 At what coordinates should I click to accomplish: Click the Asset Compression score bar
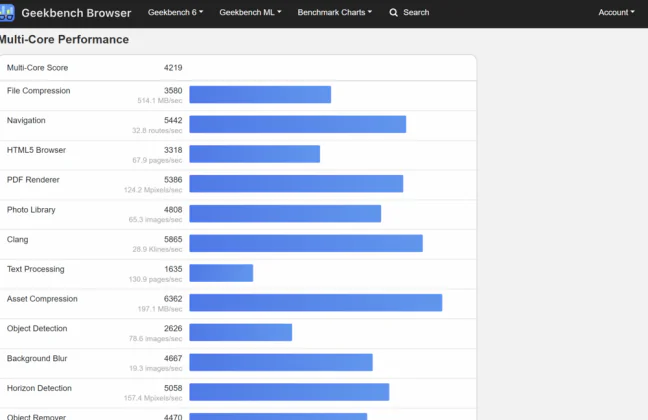click(316, 303)
